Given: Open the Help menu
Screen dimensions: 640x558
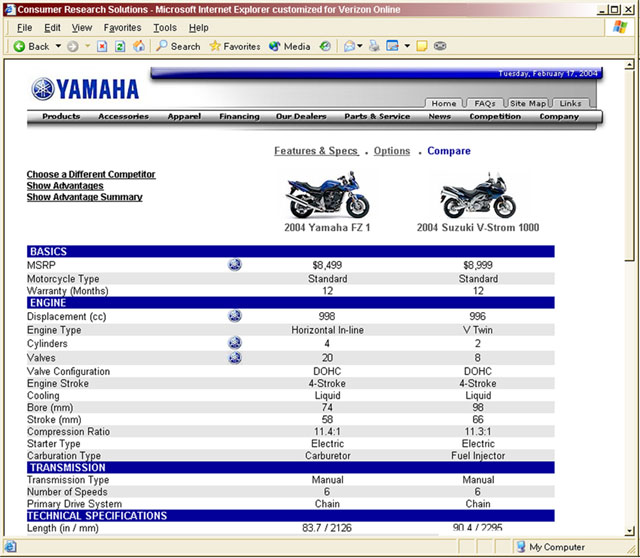Looking at the screenshot, I should 198,28.
